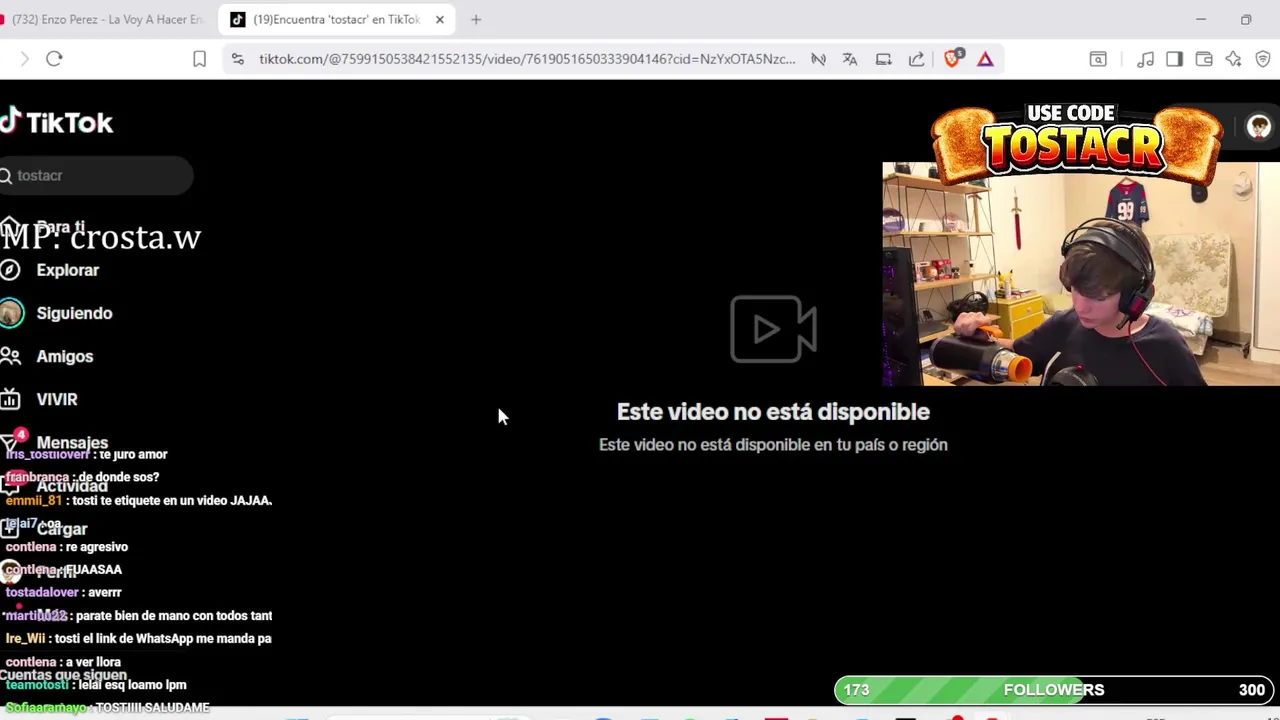Click the Mensajes notification badge
The image size is (1280, 720).
click(21, 435)
